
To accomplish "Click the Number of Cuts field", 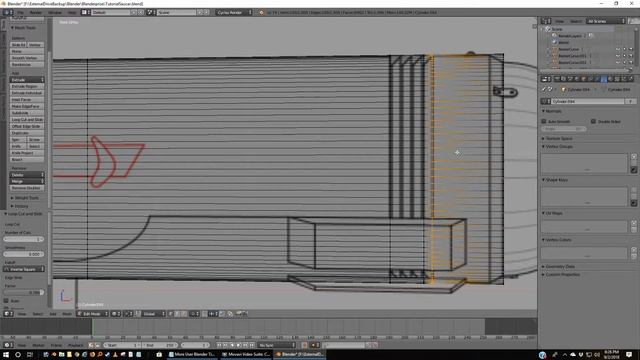I will pyautogui.click(x=24, y=239).
